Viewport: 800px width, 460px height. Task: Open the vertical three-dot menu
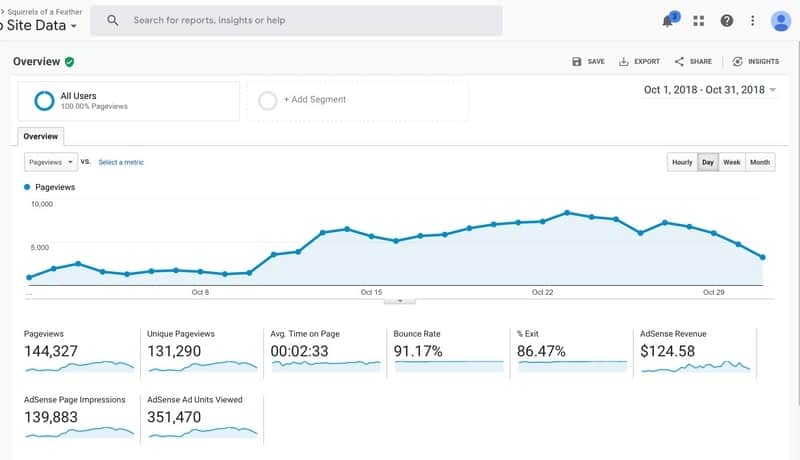pos(753,20)
